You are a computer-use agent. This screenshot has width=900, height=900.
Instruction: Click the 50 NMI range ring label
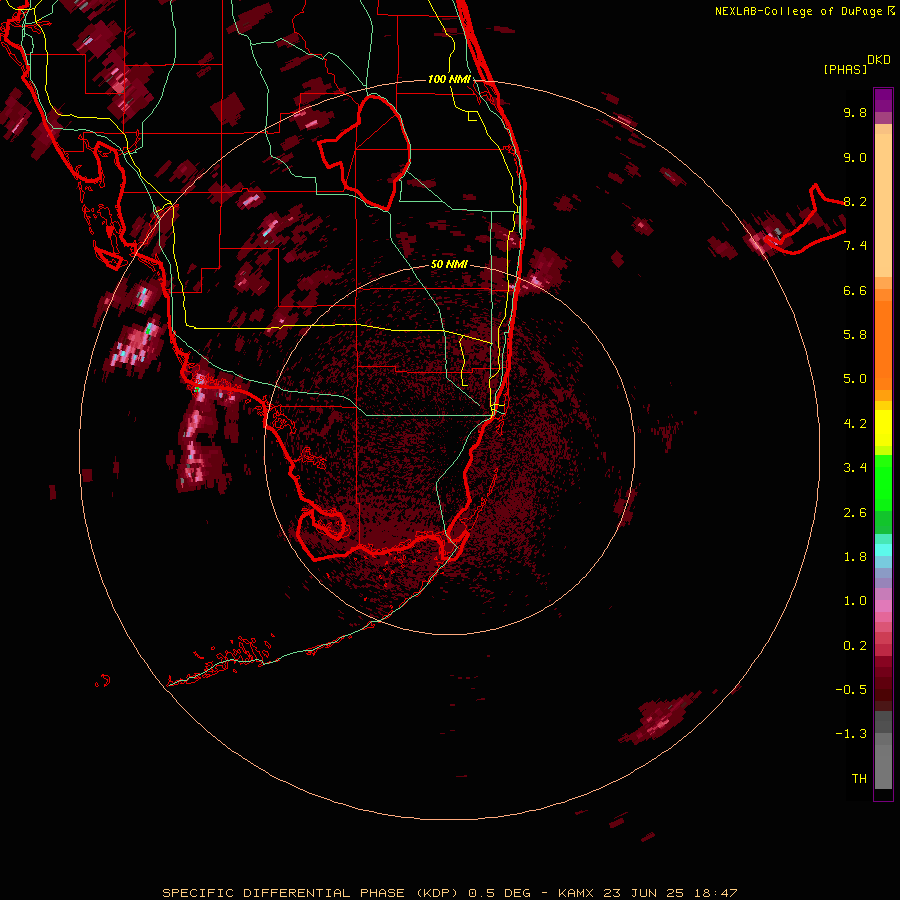(x=449, y=264)
